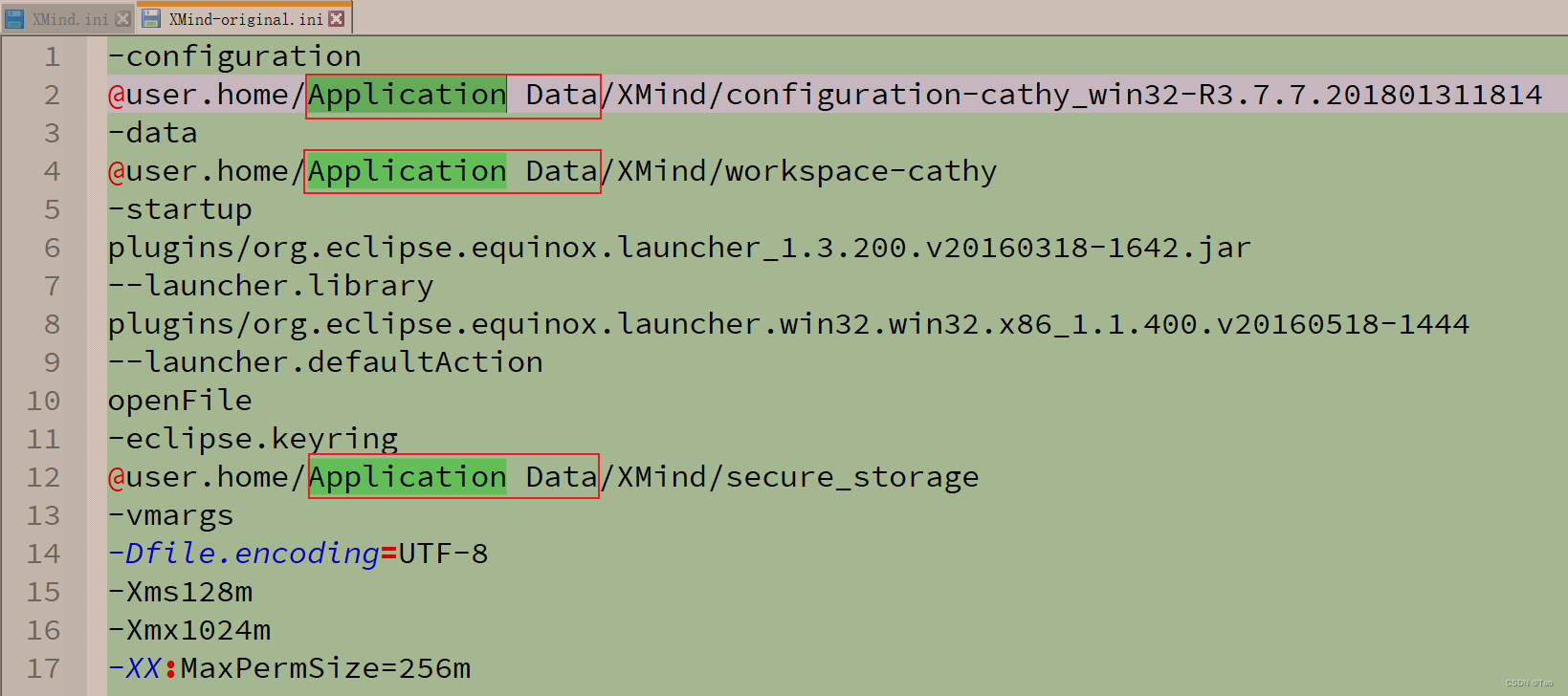Click line number 1 in the gutter
Screen dimensions: 1568x696
[53, 55]
